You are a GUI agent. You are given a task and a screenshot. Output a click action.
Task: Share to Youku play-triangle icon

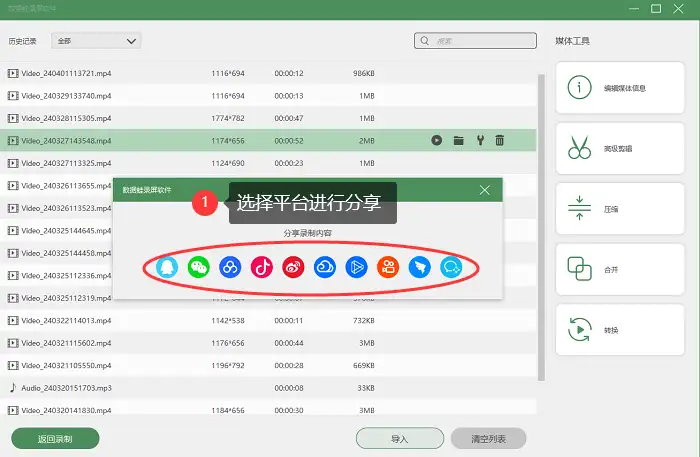point(357,267)
